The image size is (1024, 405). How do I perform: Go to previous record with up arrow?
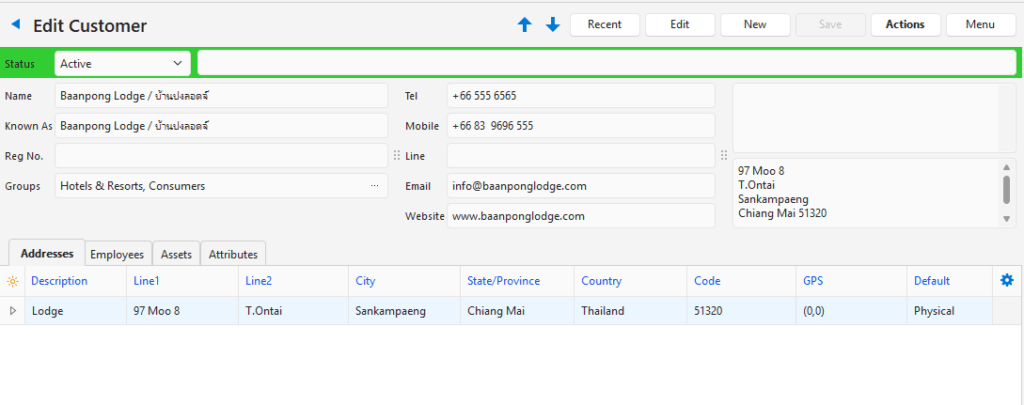coord(524,25)
